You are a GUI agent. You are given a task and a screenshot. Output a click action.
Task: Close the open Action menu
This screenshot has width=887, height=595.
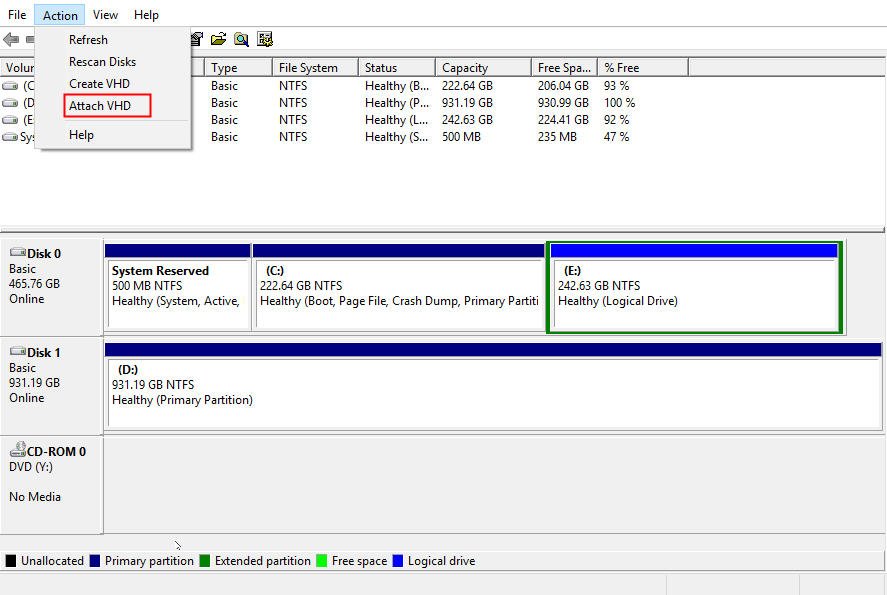(x=60, y=15)
